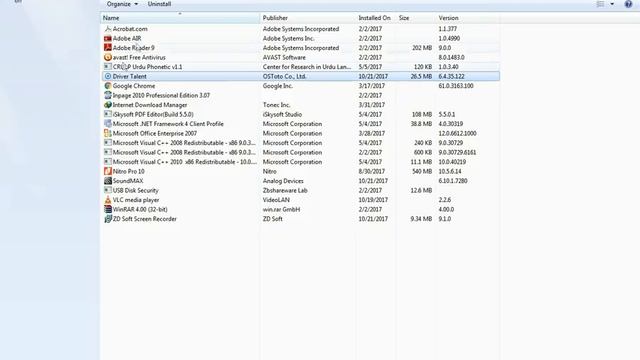Click the Google Inc. publisher cell
The width and height of the screenshot is (640, 360).
(x=278, y=86)
